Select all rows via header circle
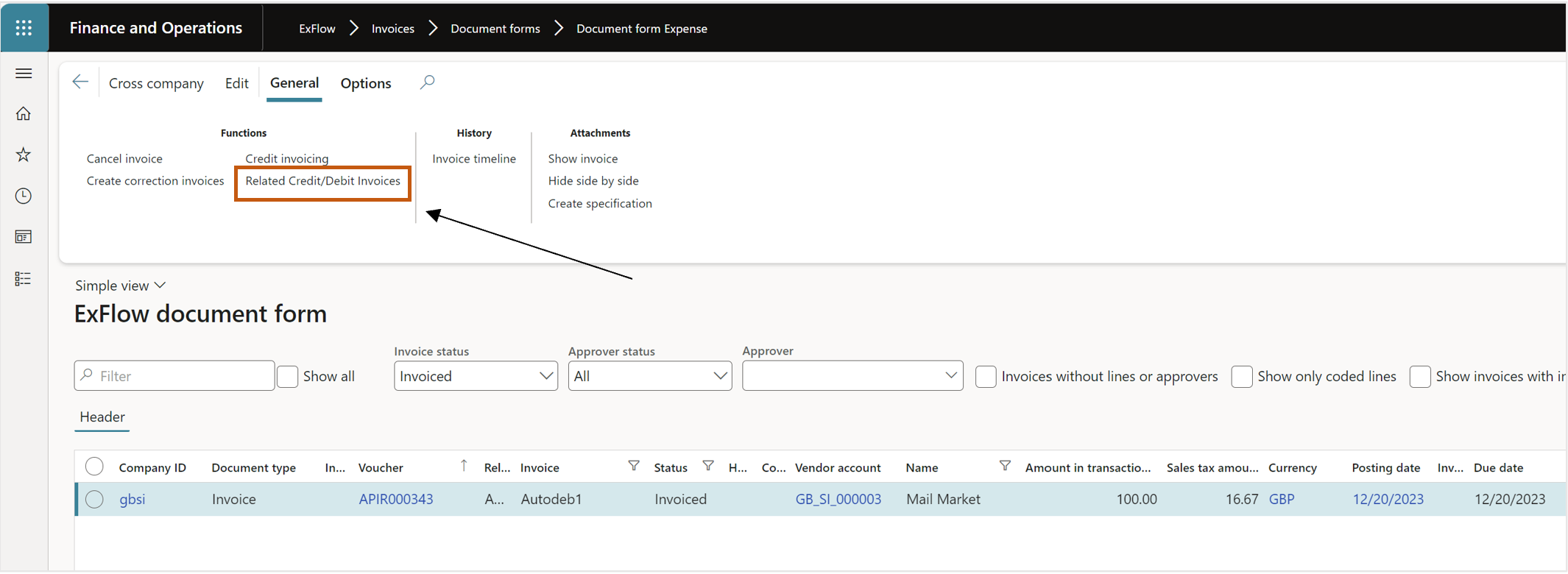1568x574 pixels. click(x=94, y=467)
